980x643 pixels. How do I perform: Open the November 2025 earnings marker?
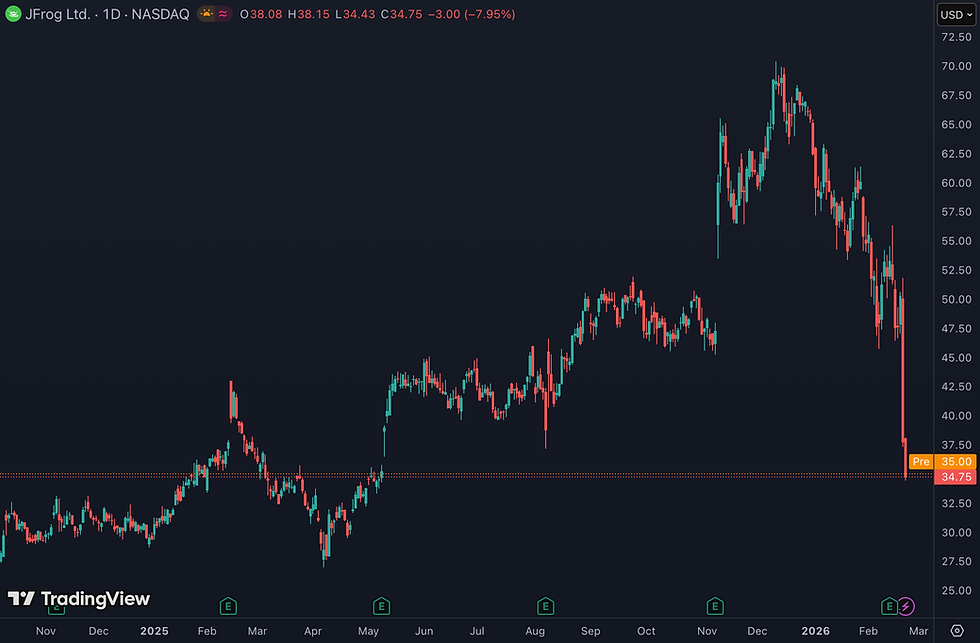pos(715,606)
